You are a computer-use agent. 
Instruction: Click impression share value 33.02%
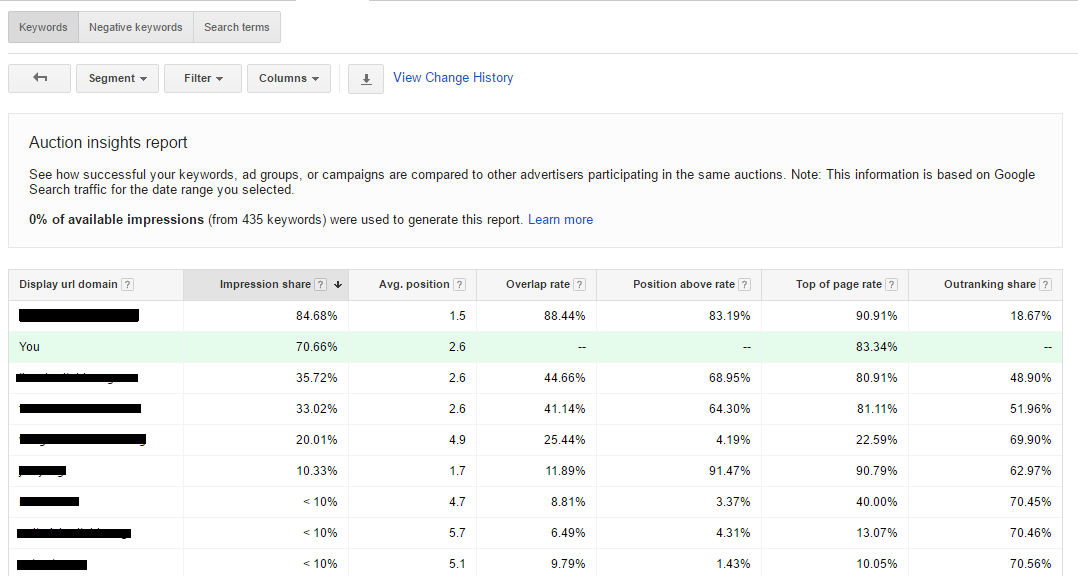(x=316, y=409)
